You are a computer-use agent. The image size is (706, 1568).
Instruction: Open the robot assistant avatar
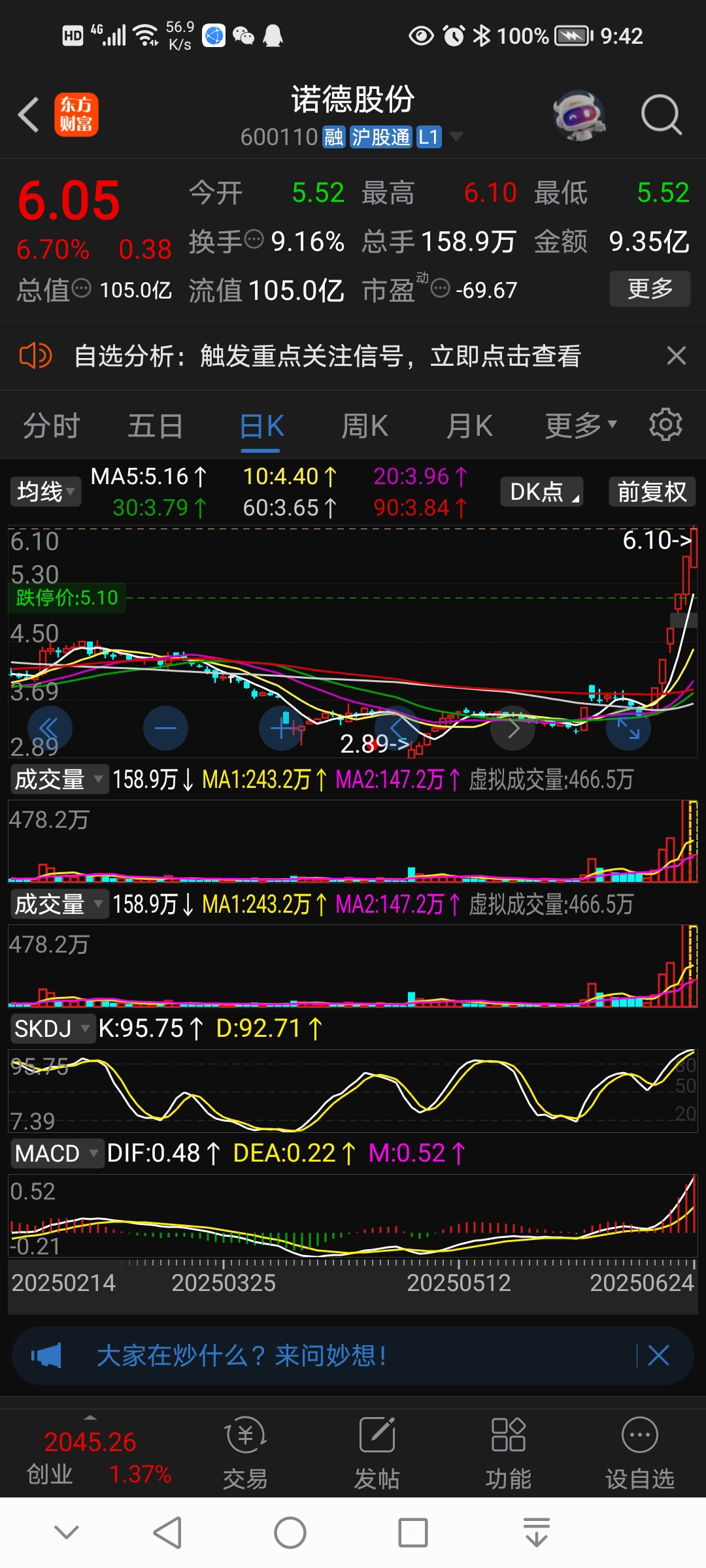[x=579, y=115]
